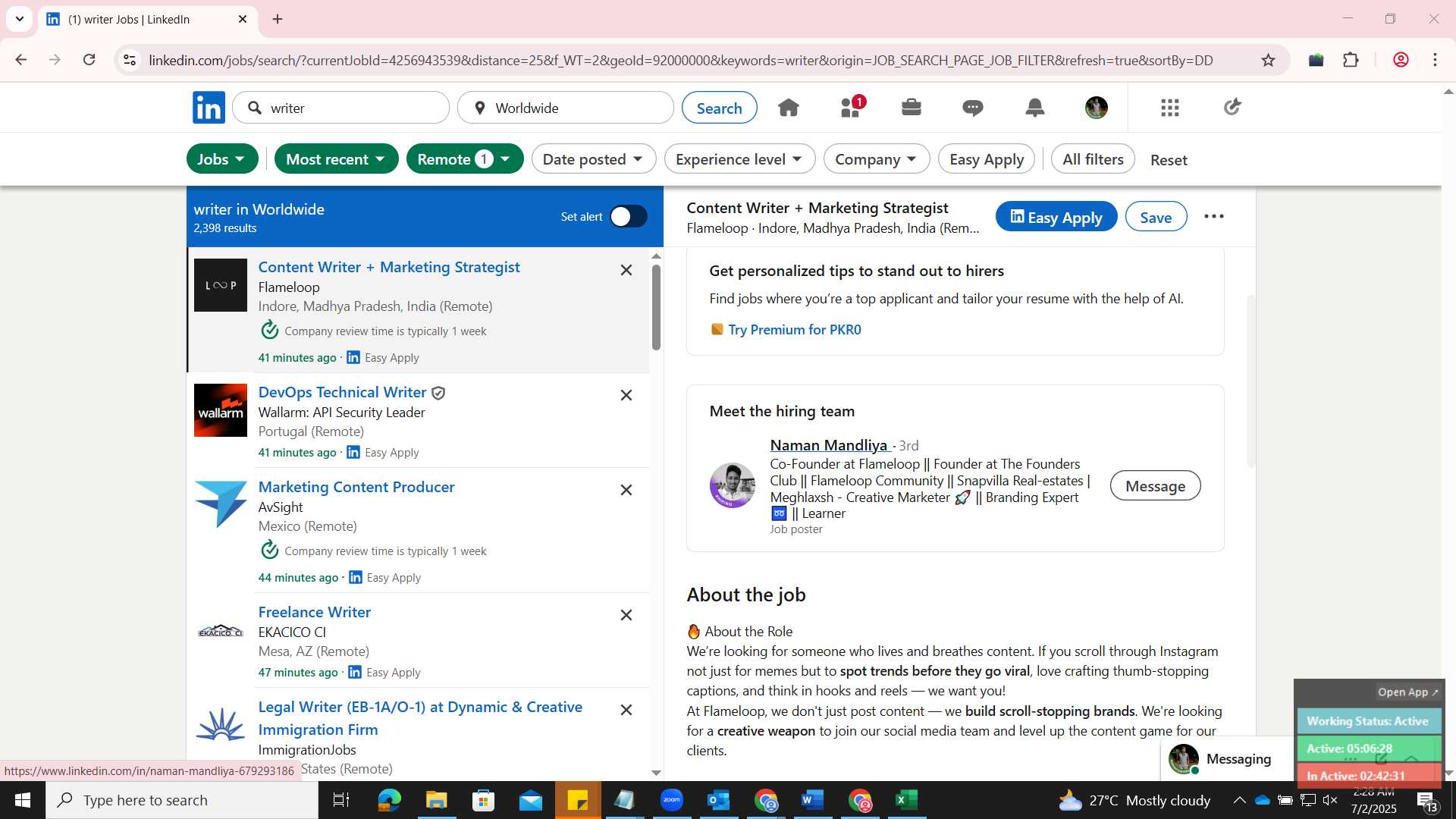
Task: Open Messaging chat bubble icon in navbar
Action: click(x=973, y=108)
